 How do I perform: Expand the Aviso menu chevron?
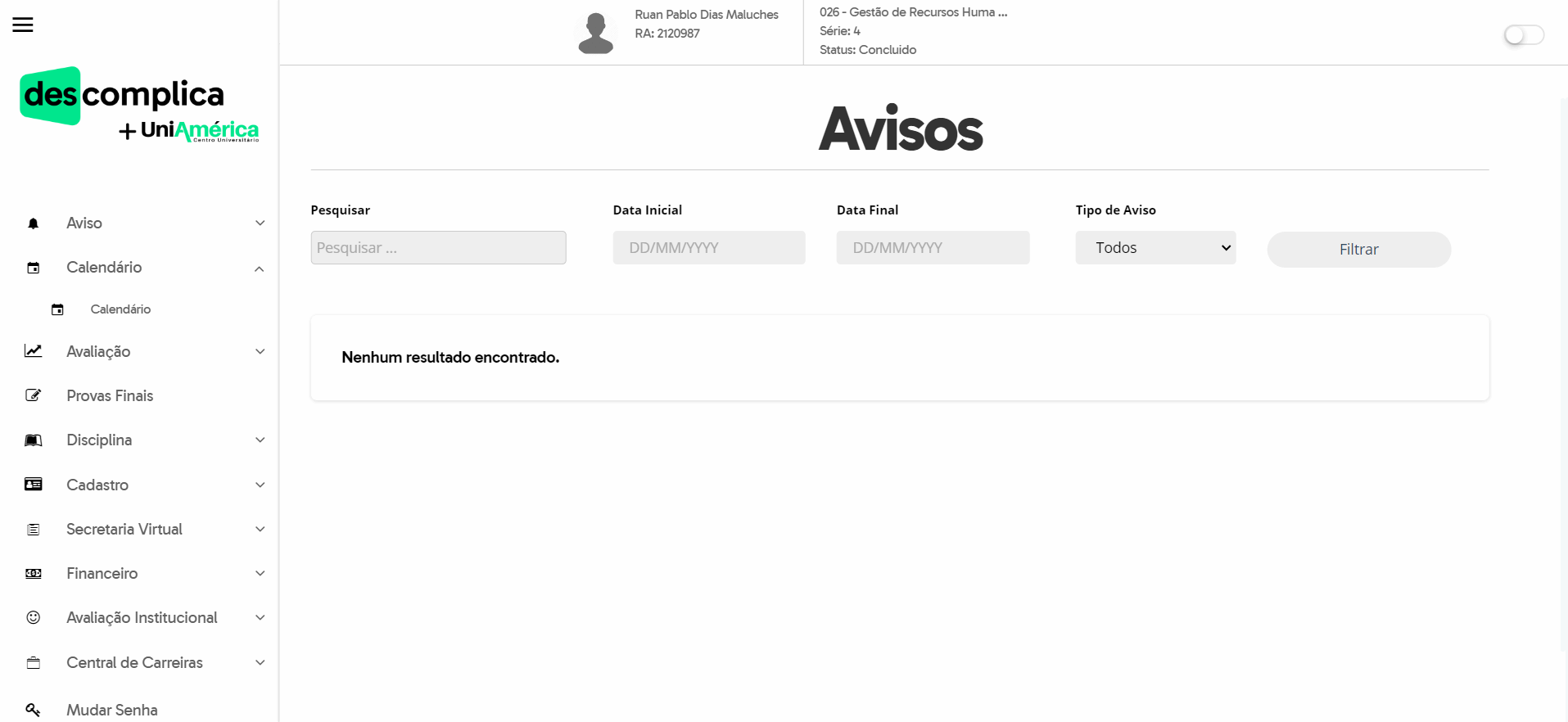pos(260,223)
